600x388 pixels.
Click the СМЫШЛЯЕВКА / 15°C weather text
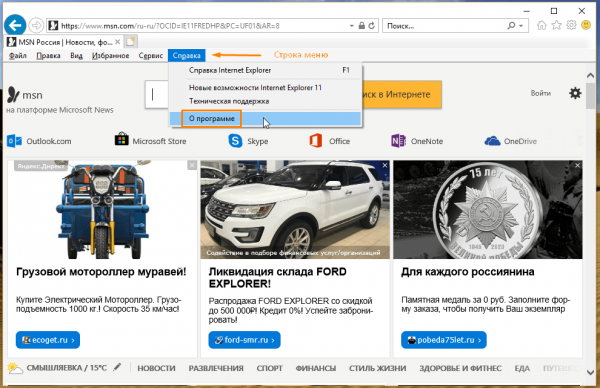tap(67, 368)
